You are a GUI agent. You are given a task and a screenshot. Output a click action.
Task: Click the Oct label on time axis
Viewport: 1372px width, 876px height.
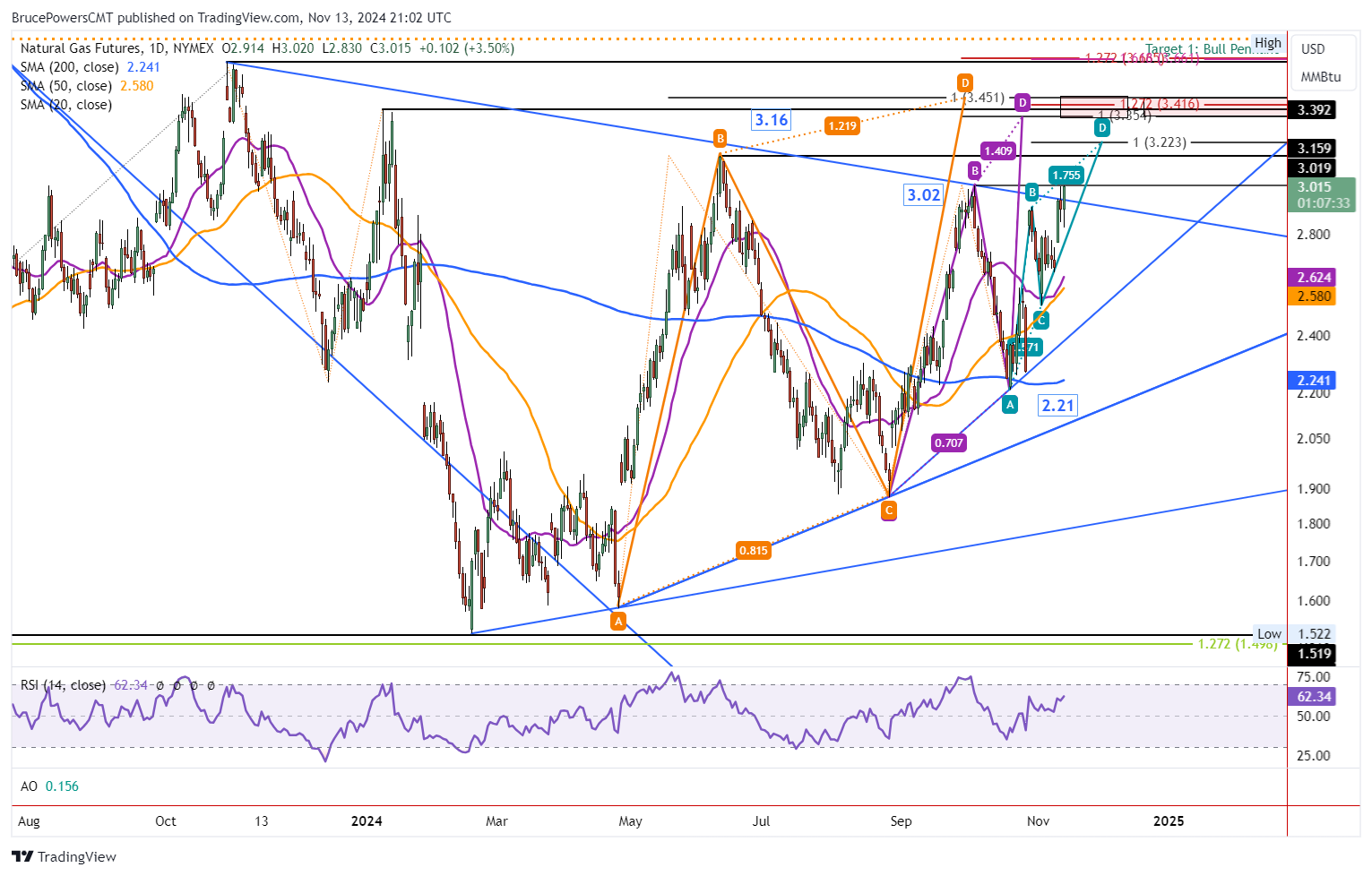tap(166, 821)
